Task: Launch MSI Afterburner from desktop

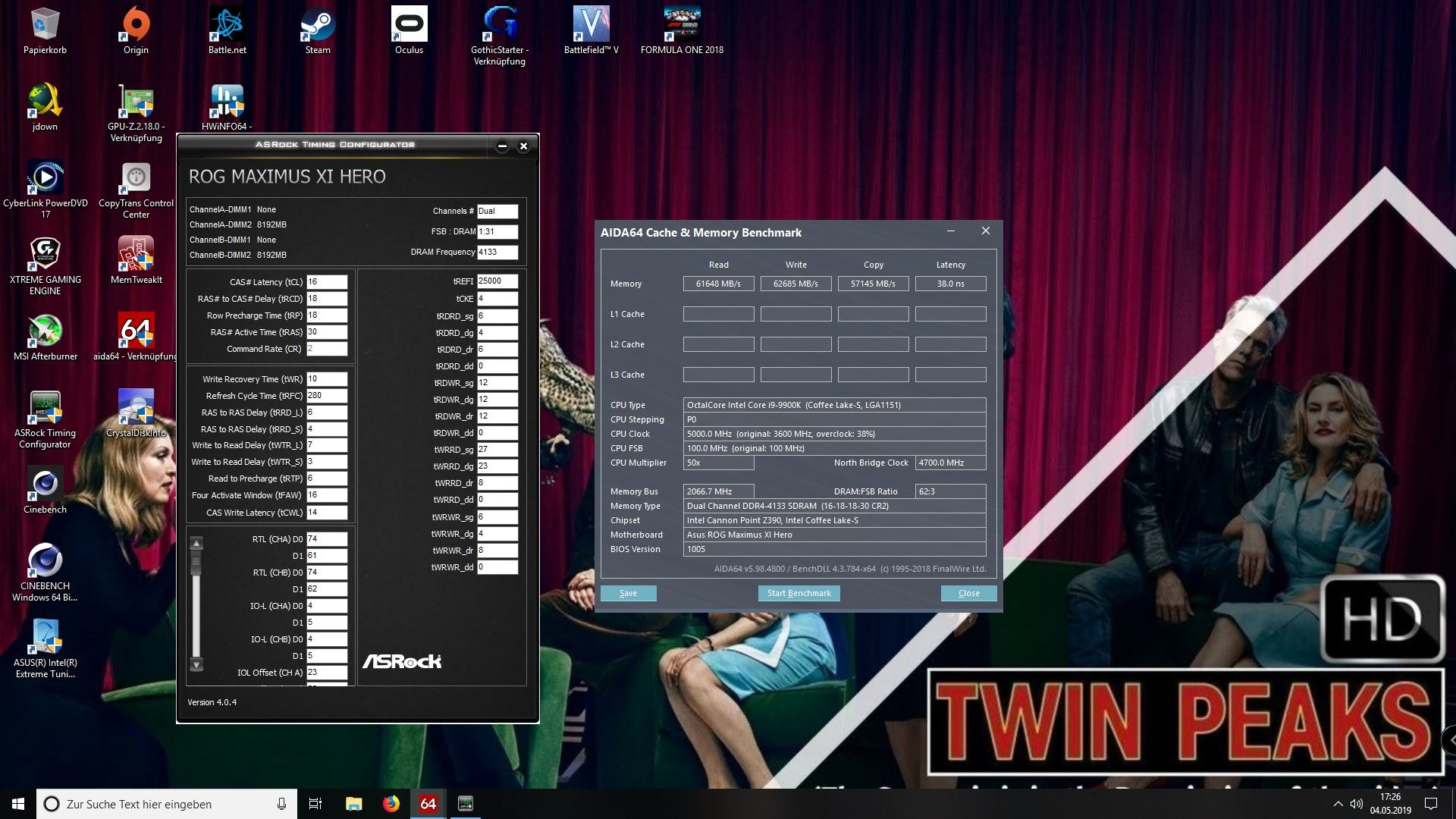Action: click(45, 337)
